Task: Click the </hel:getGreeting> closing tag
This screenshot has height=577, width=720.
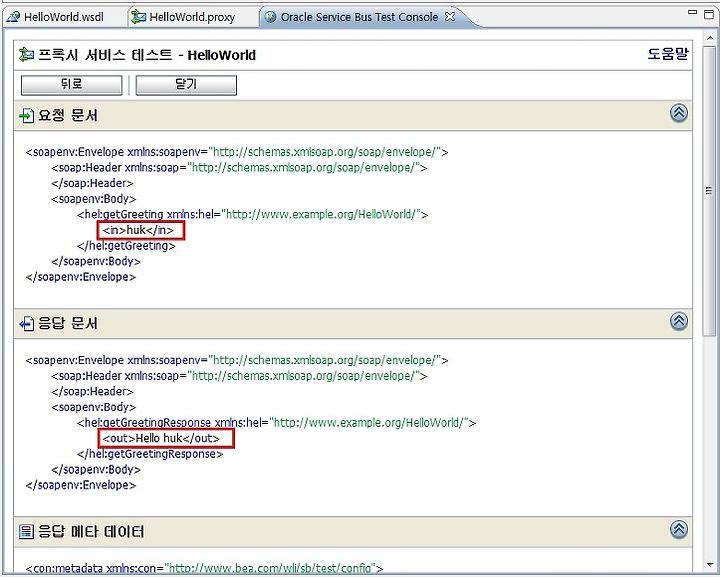Action: (x=126, y=246)
